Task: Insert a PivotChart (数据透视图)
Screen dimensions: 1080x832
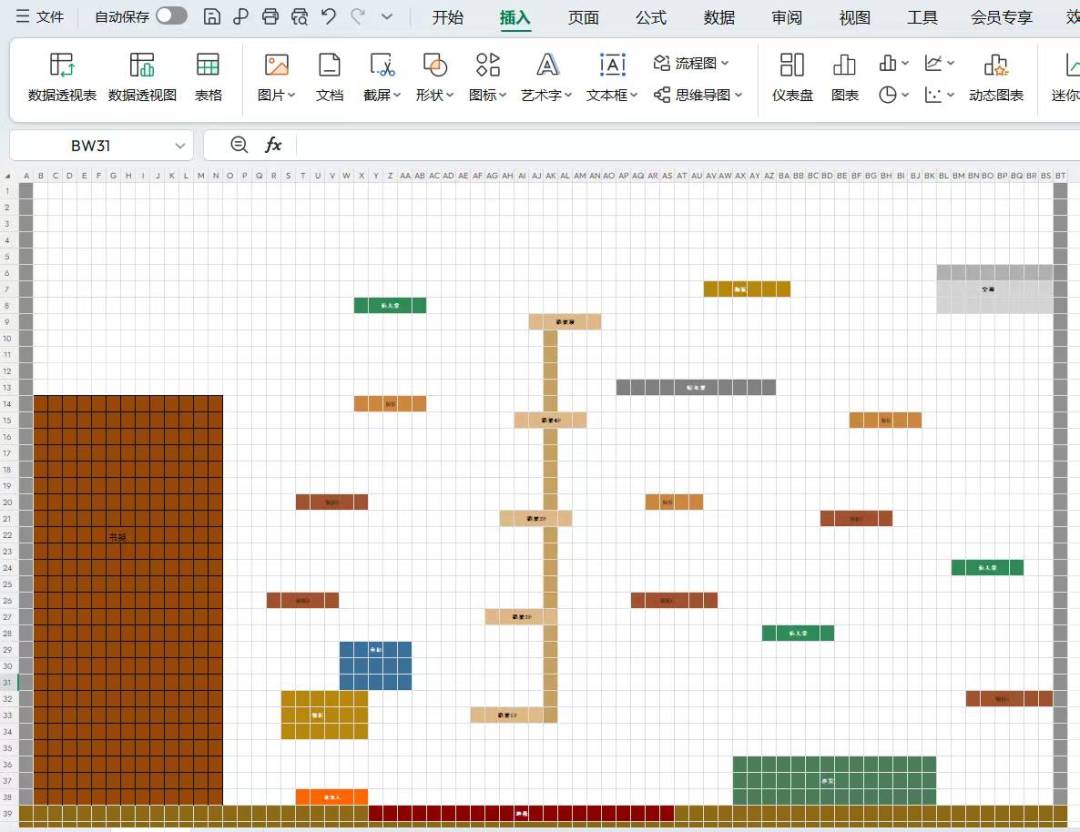Action: [143, 77]
